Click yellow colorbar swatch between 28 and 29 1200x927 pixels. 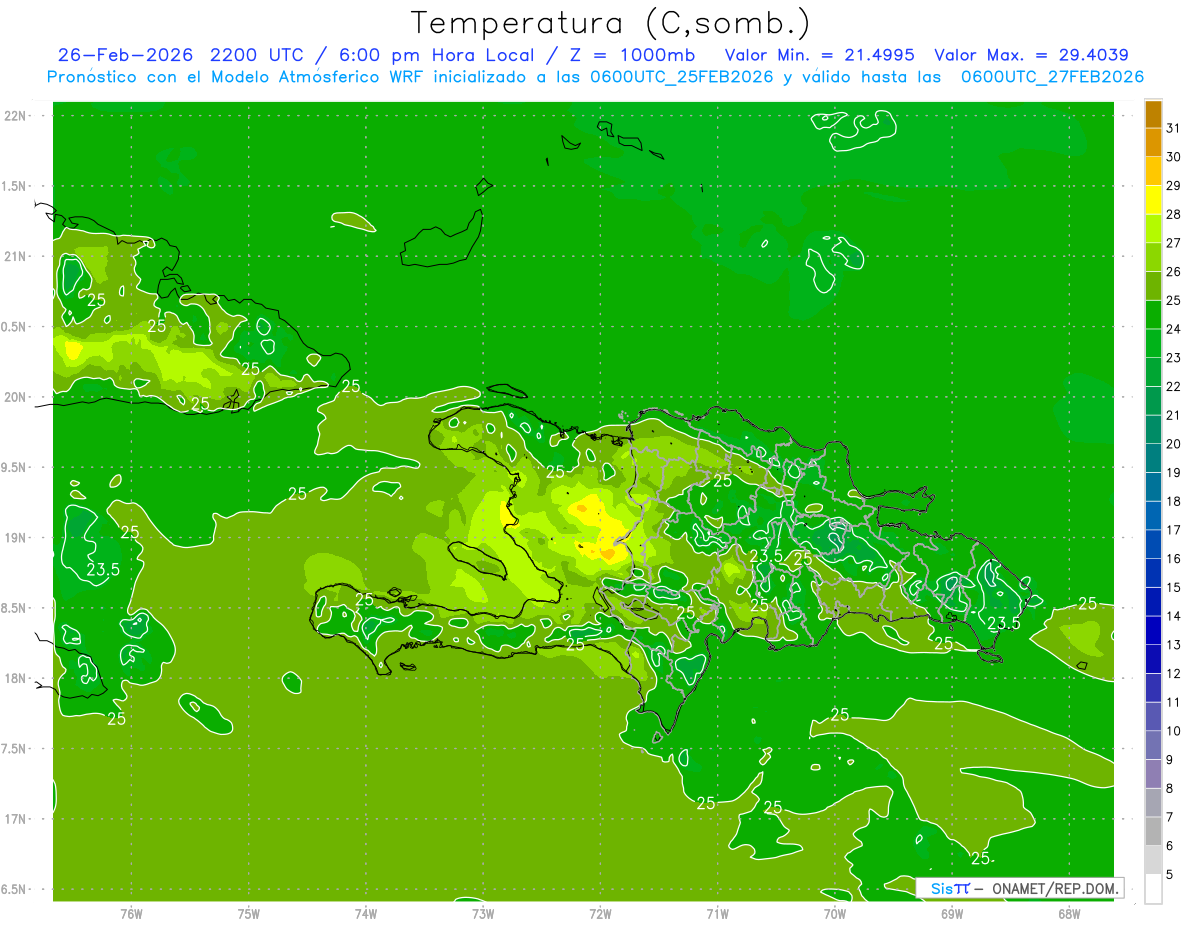point(1153,200)
